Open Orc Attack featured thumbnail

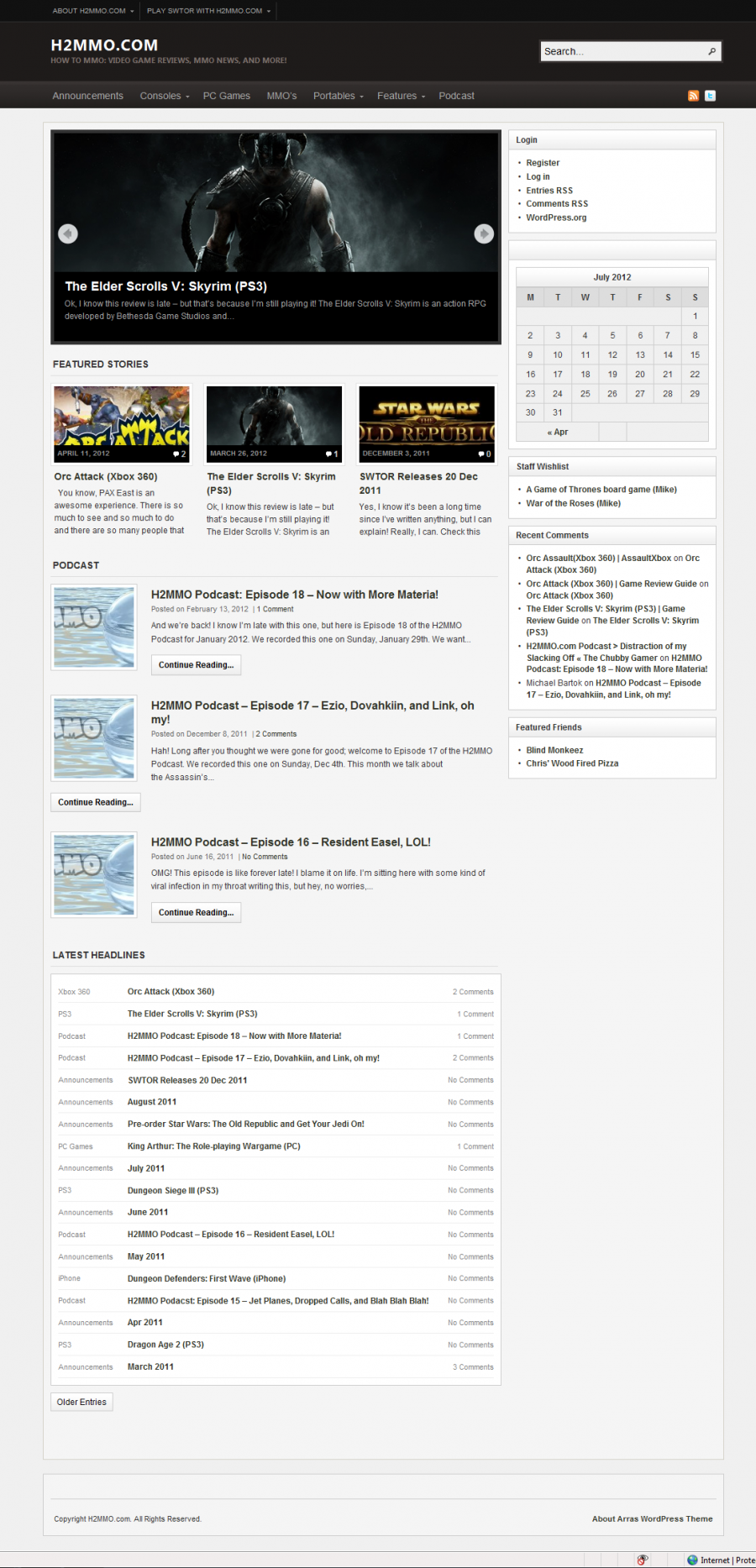tap(122, 424)
